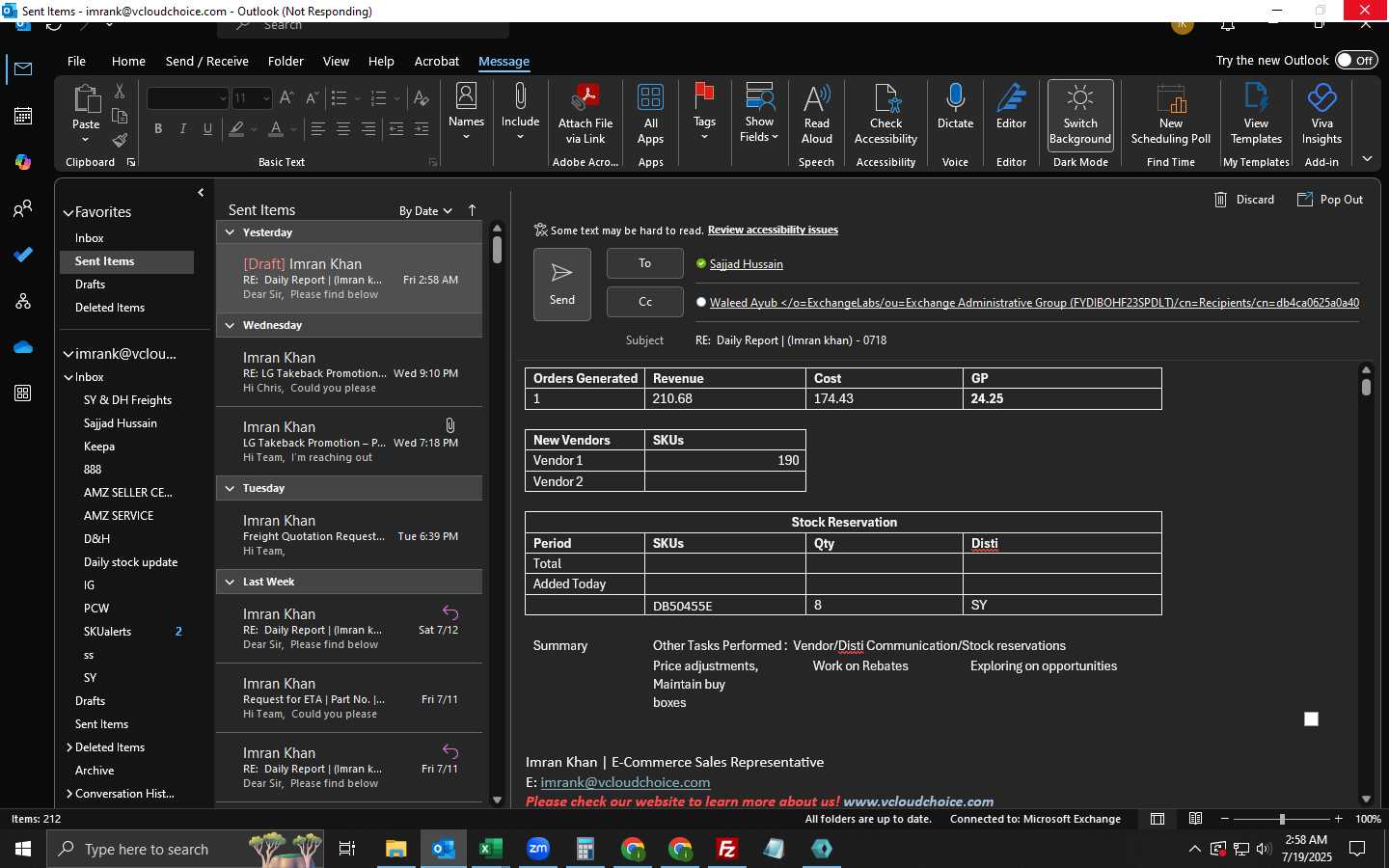Click Attach File via Link
The image size is (1389, 868).
point(586,114)
